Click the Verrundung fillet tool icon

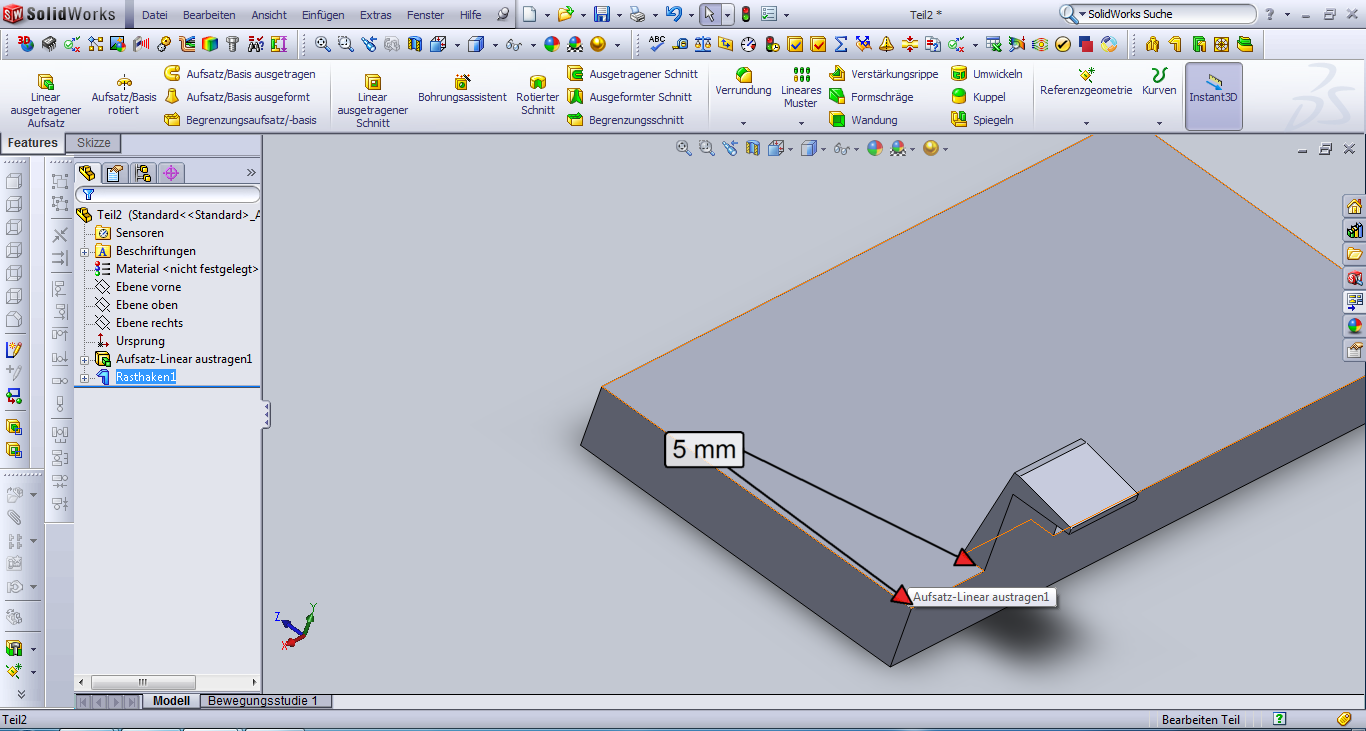(x=743, y=76)
